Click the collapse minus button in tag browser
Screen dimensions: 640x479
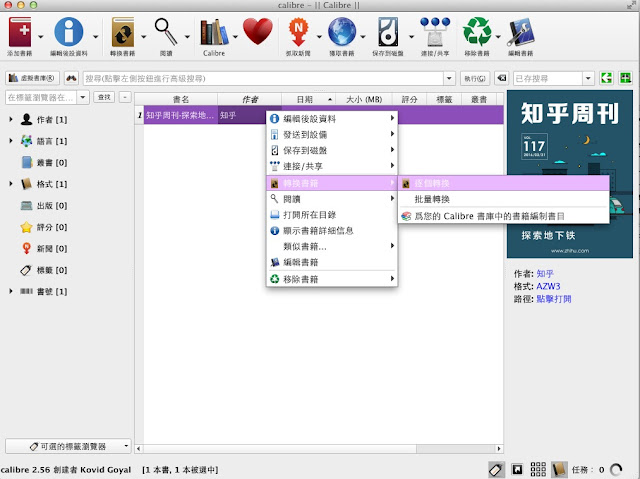(125, 97)
